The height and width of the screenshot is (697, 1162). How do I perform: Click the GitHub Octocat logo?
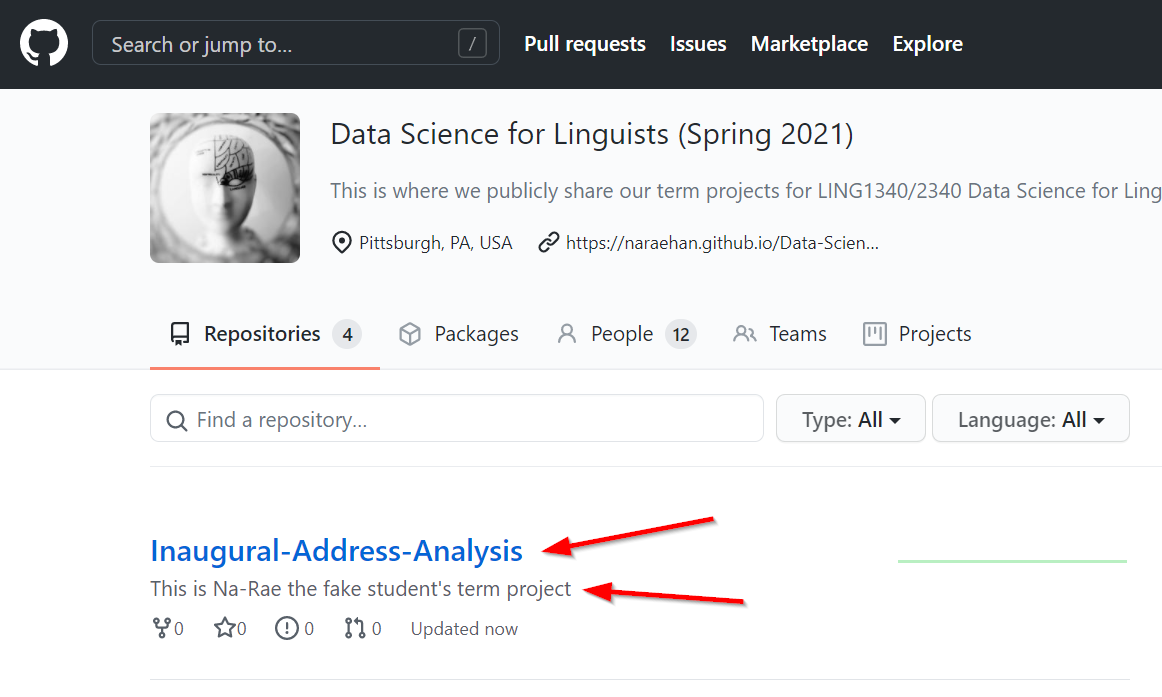pos(44,44)
